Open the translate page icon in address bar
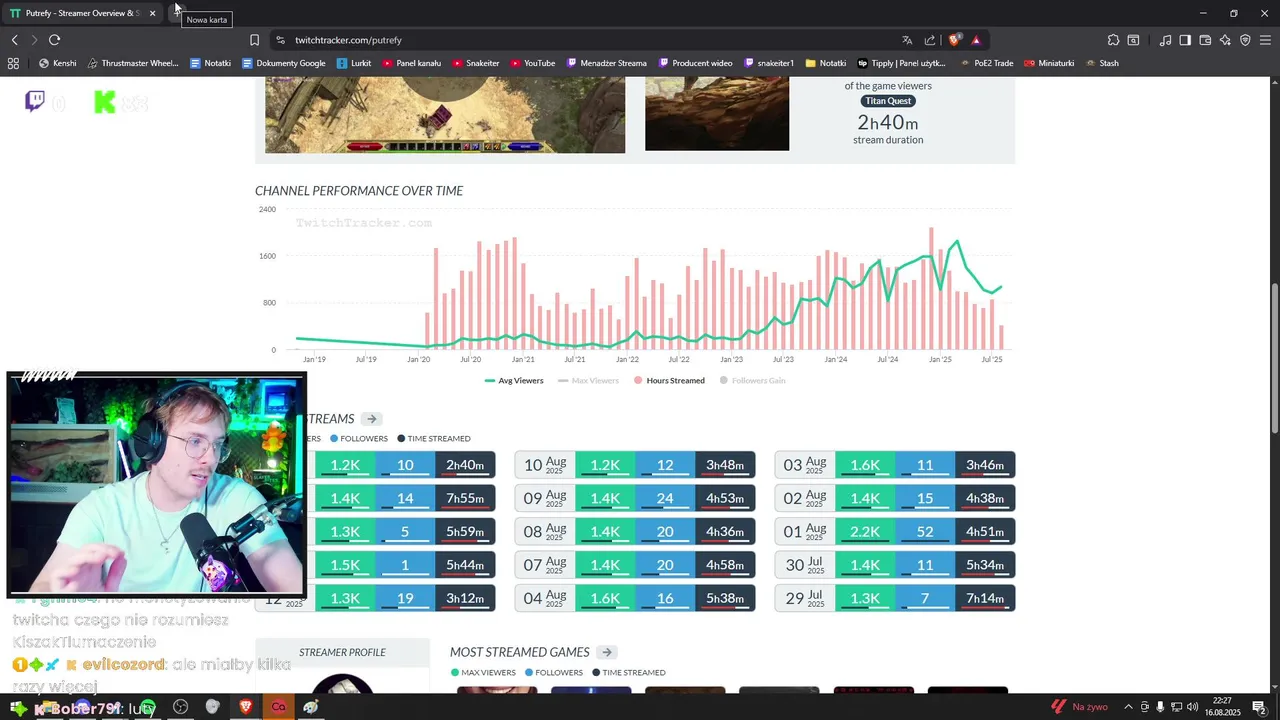1280x720 pixels. [907, 40]
